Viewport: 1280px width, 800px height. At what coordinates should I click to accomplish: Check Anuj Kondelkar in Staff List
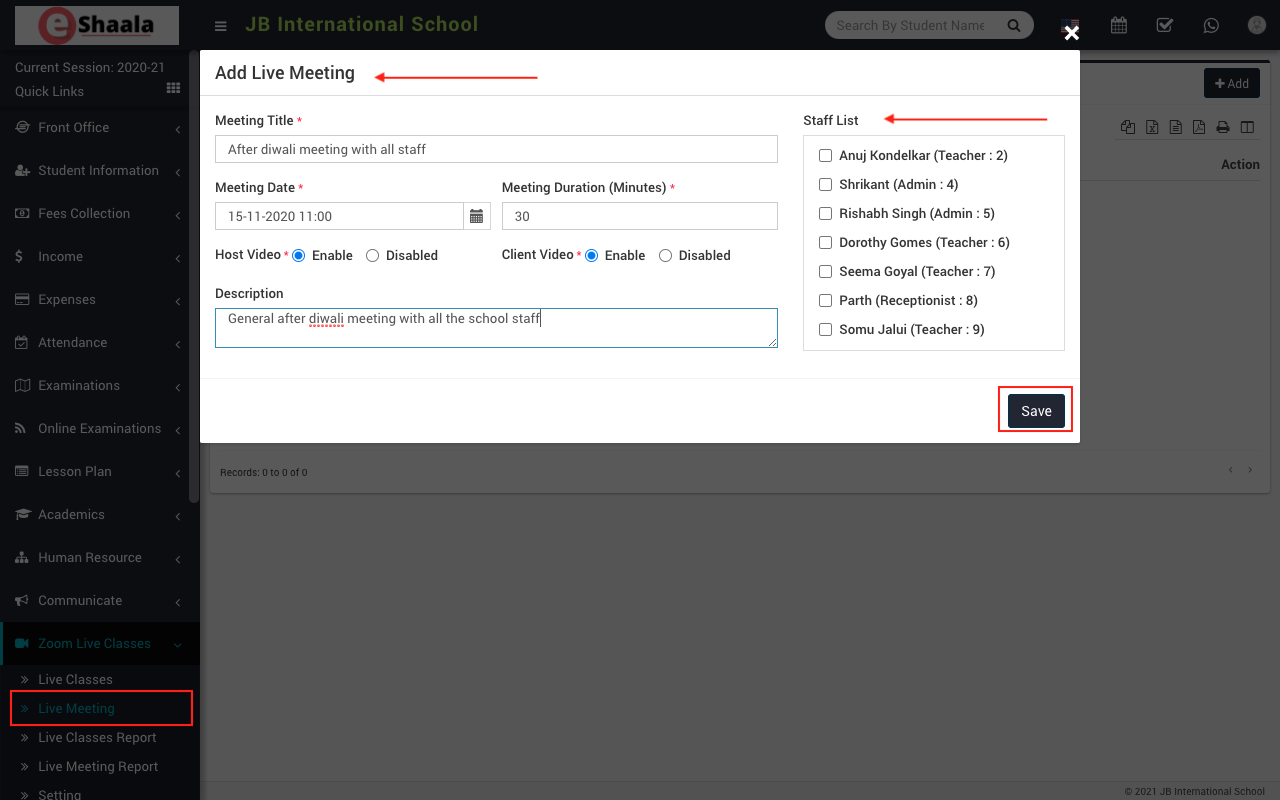(826, 156)
